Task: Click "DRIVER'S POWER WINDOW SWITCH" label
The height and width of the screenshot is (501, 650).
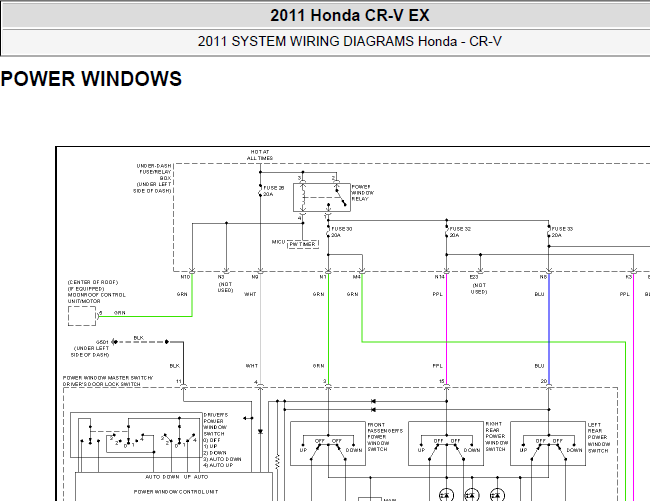Action: (216, 424)
